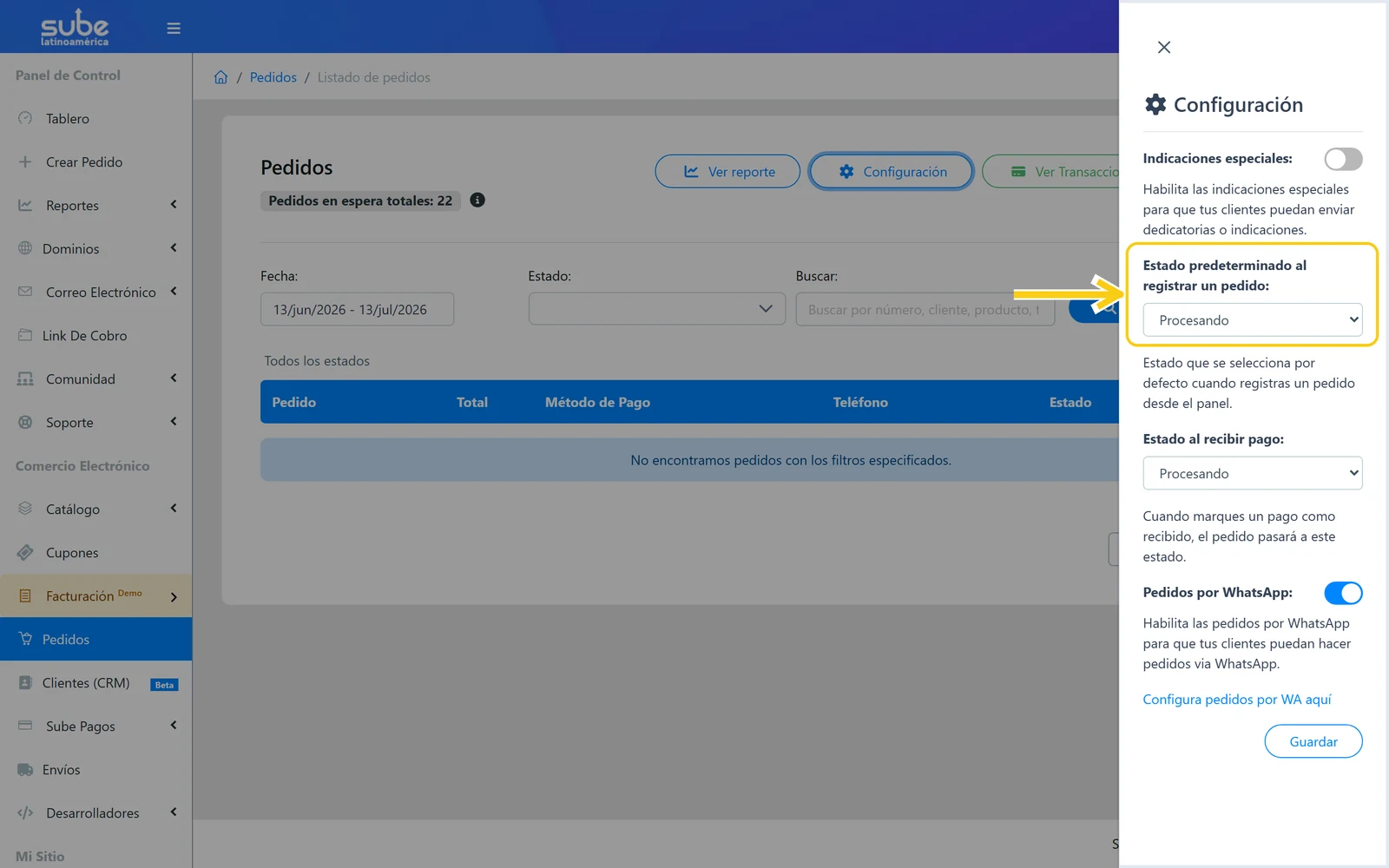Select Pedidos in the sidebar menu
This screenshot has width=1389, height=868.
pos(95,639)
